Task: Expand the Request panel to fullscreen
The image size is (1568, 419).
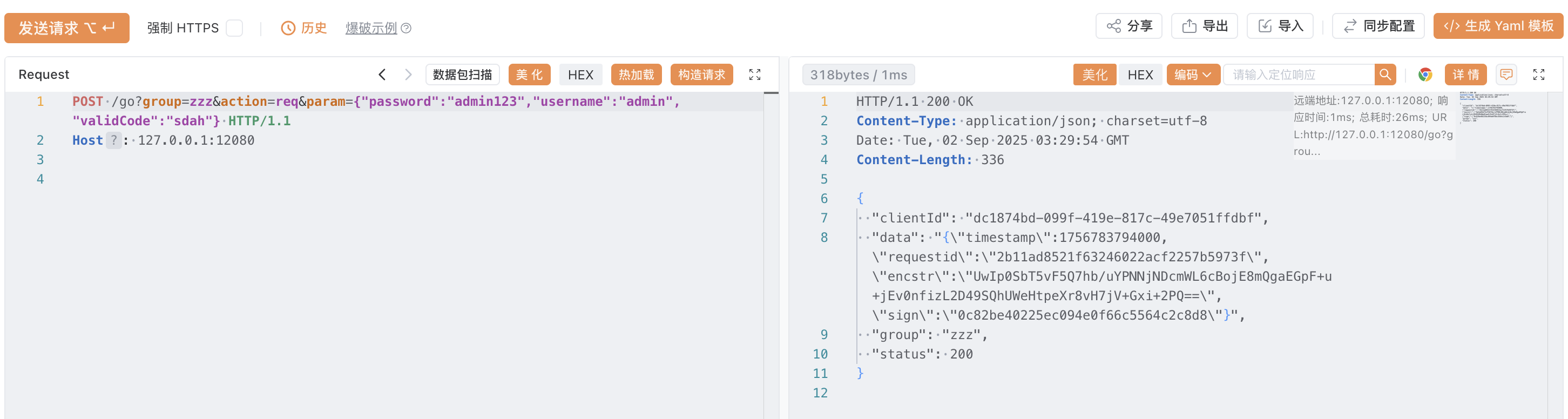Action: click(755, 75)
